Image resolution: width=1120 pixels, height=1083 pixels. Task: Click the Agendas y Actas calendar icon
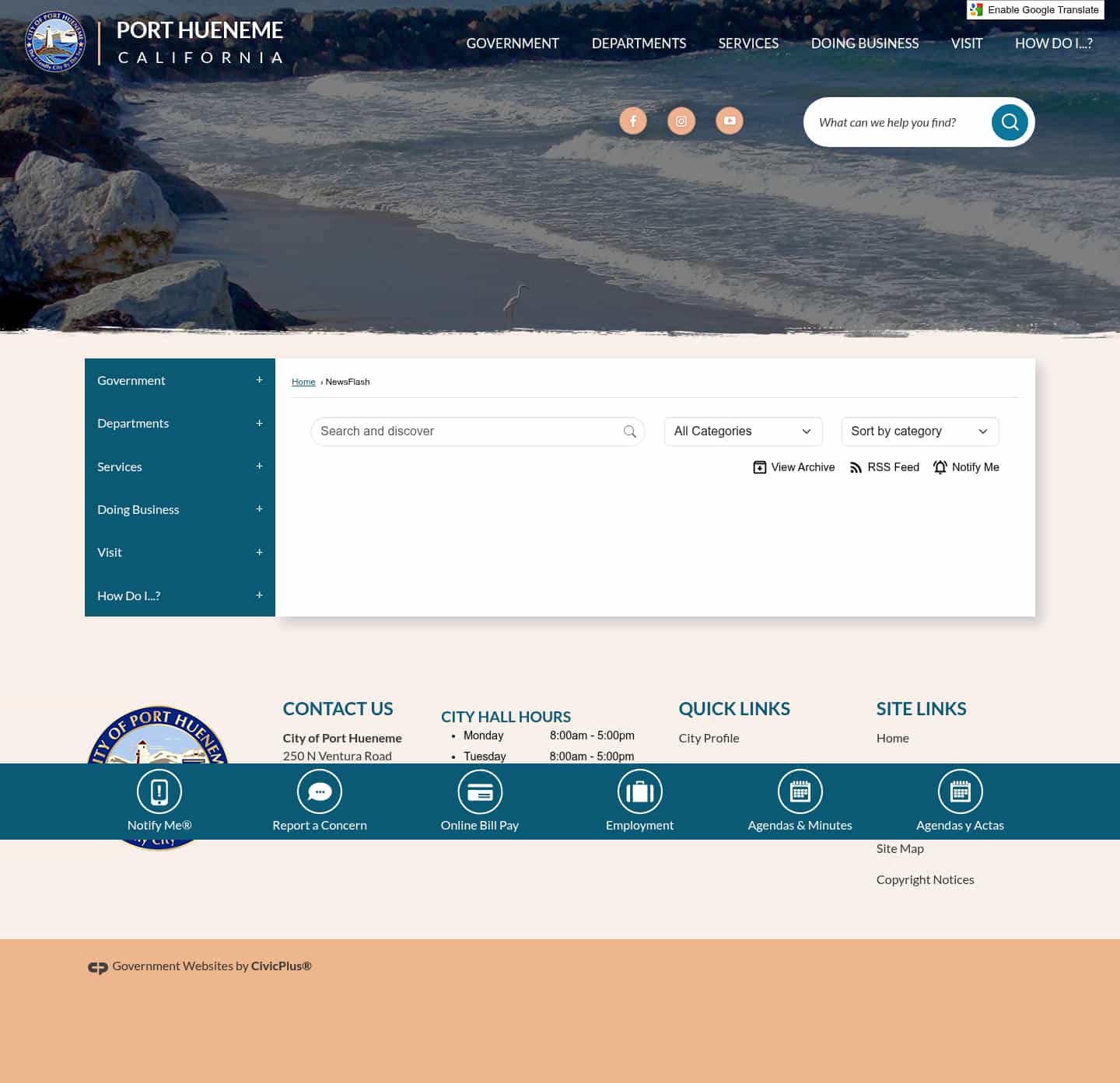[x=961, y=791]
